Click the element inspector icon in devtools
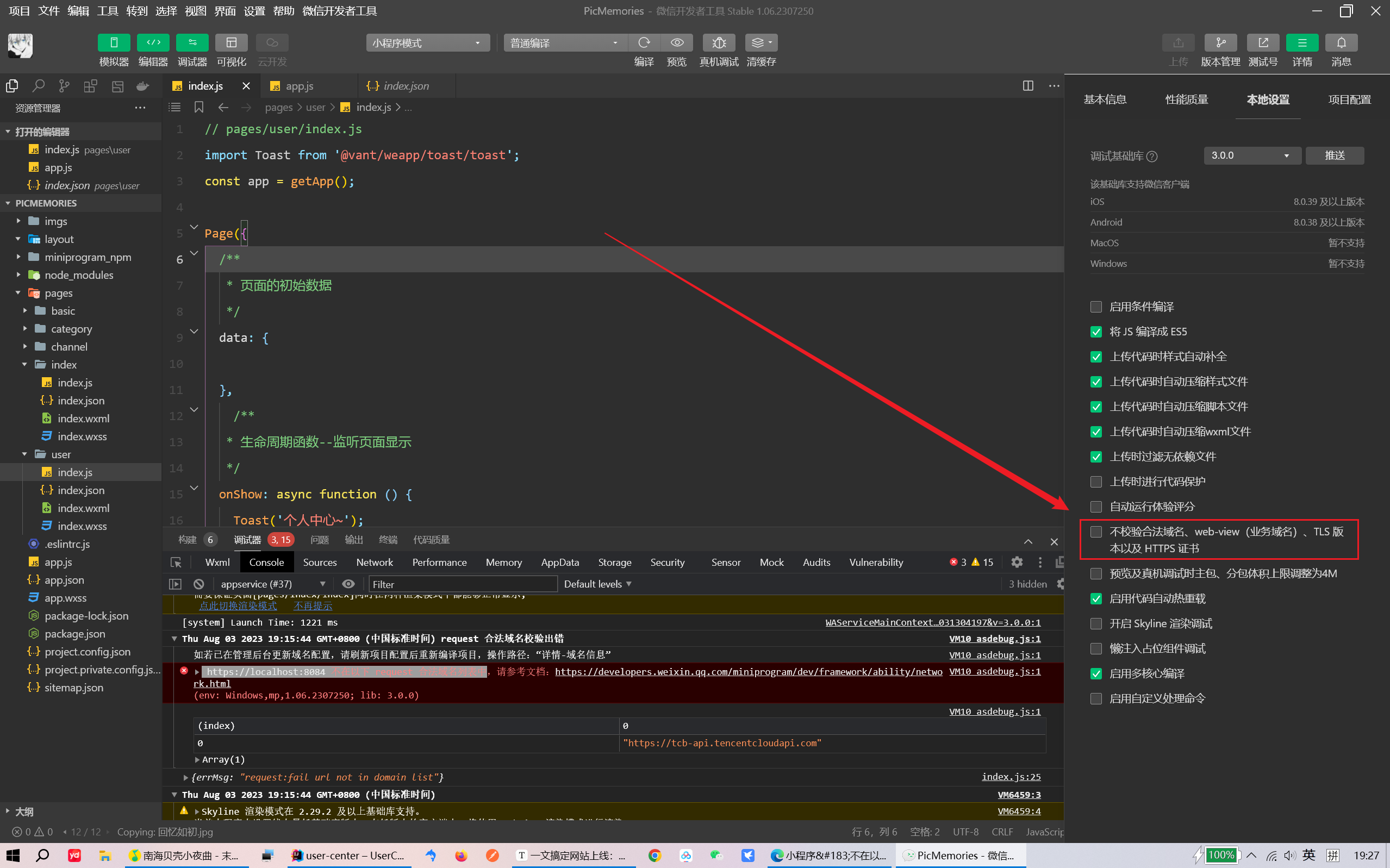 [x=176, y=563]
